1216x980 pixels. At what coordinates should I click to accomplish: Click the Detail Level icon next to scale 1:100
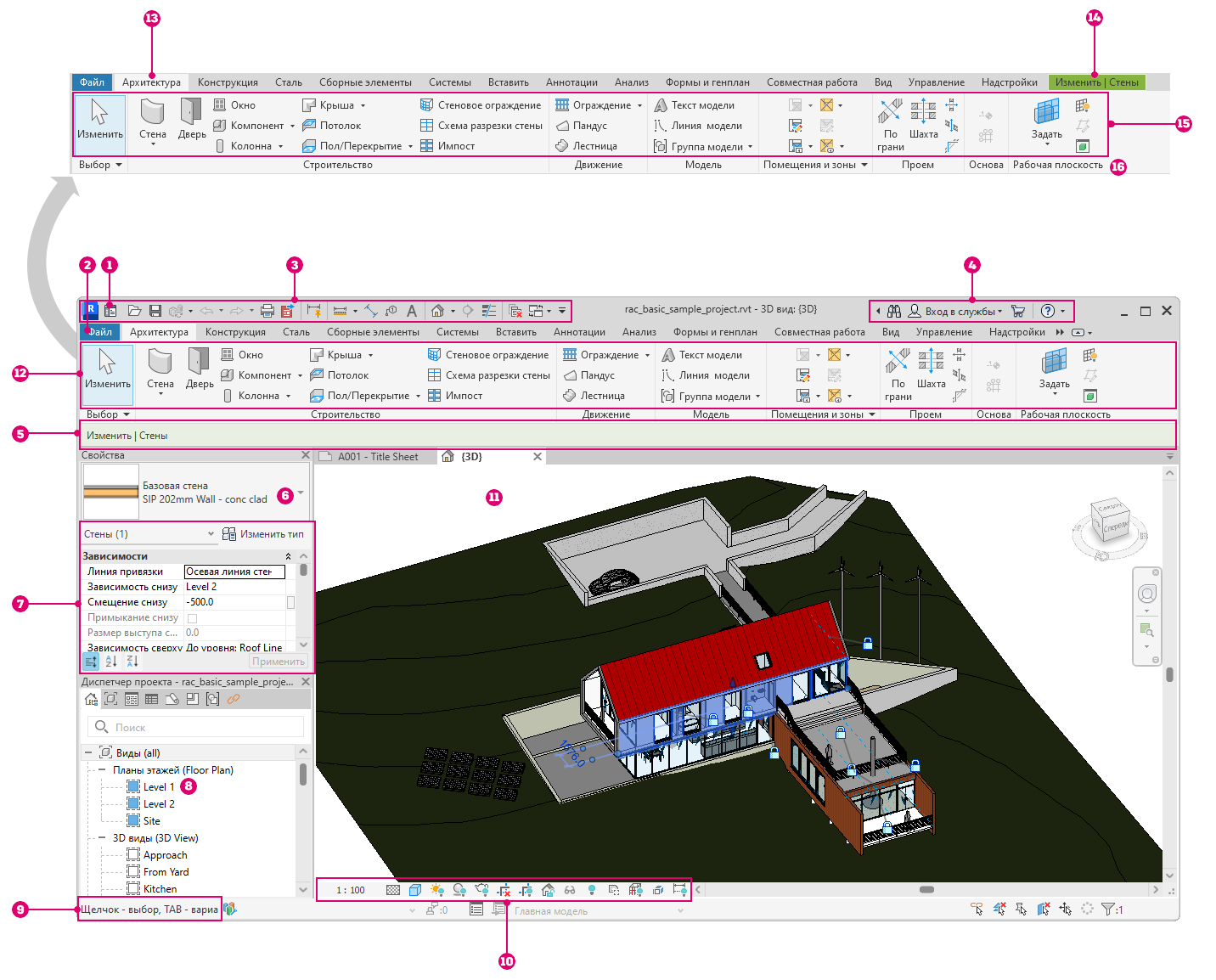coord(393,890)
